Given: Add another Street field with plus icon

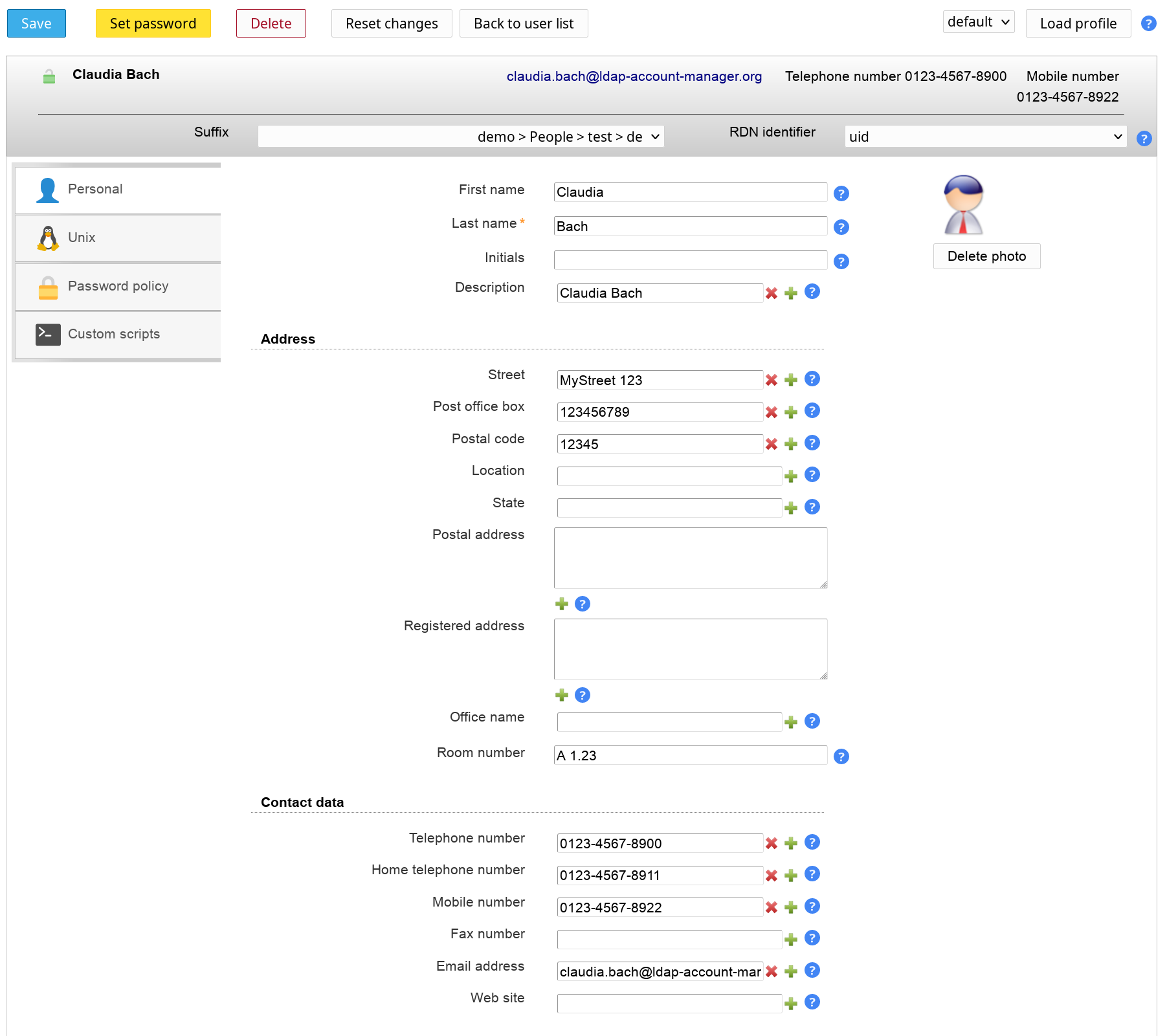Looking at the screenshot, I should (790, 380).
